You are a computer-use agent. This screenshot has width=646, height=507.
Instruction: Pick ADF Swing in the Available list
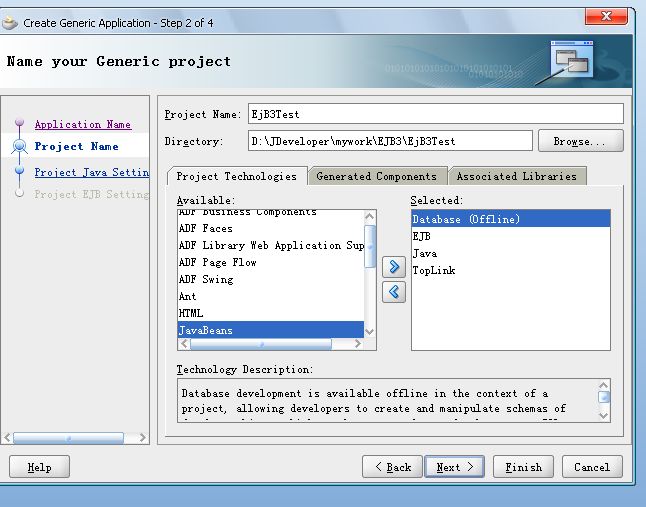(x=271, y=279)
